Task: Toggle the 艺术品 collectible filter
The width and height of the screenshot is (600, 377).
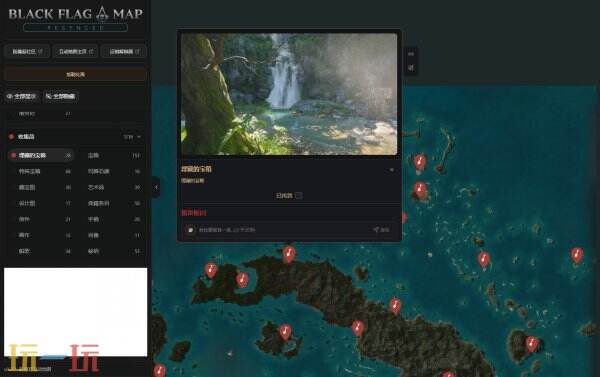Action: pos(113,188)
